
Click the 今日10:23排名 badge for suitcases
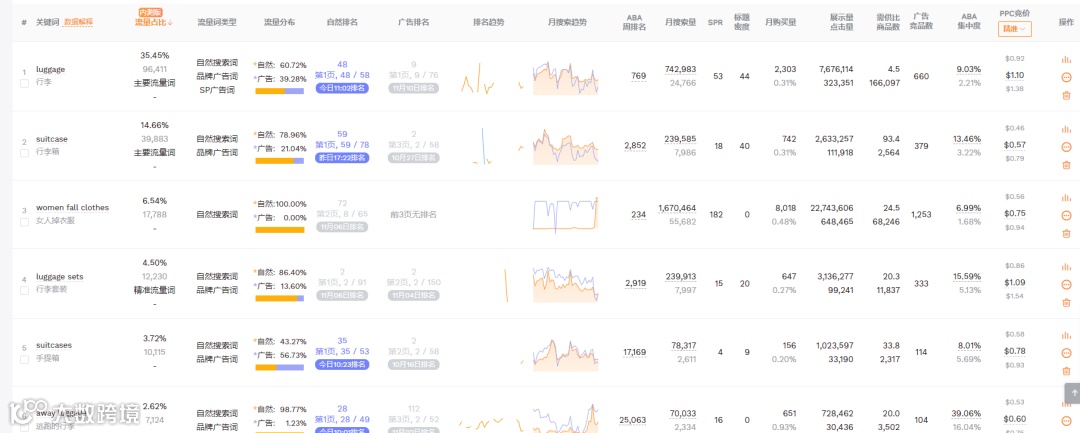click(x=342, y=364)
